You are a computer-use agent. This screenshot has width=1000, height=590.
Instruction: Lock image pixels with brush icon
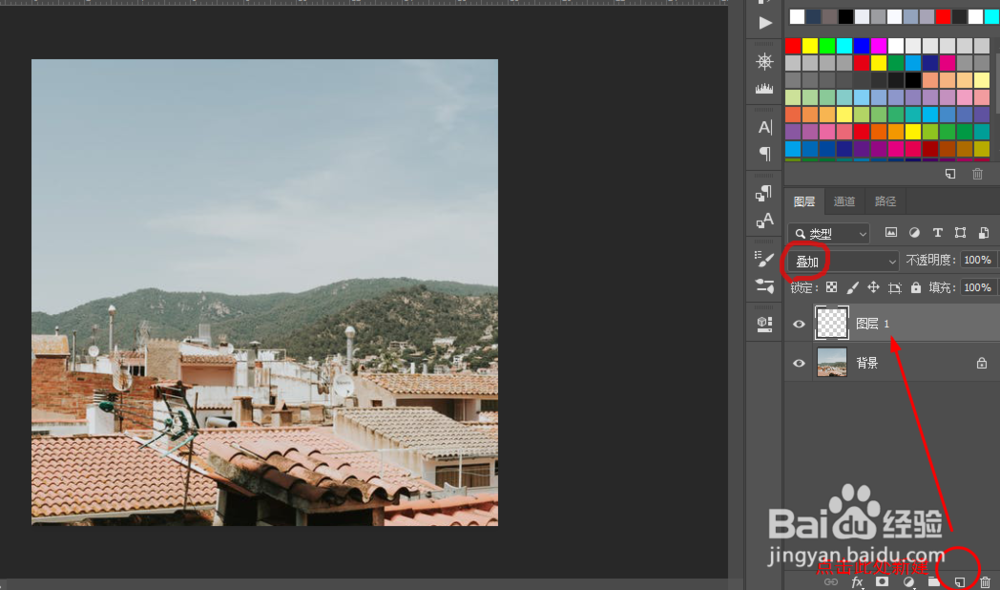[853, 288]
